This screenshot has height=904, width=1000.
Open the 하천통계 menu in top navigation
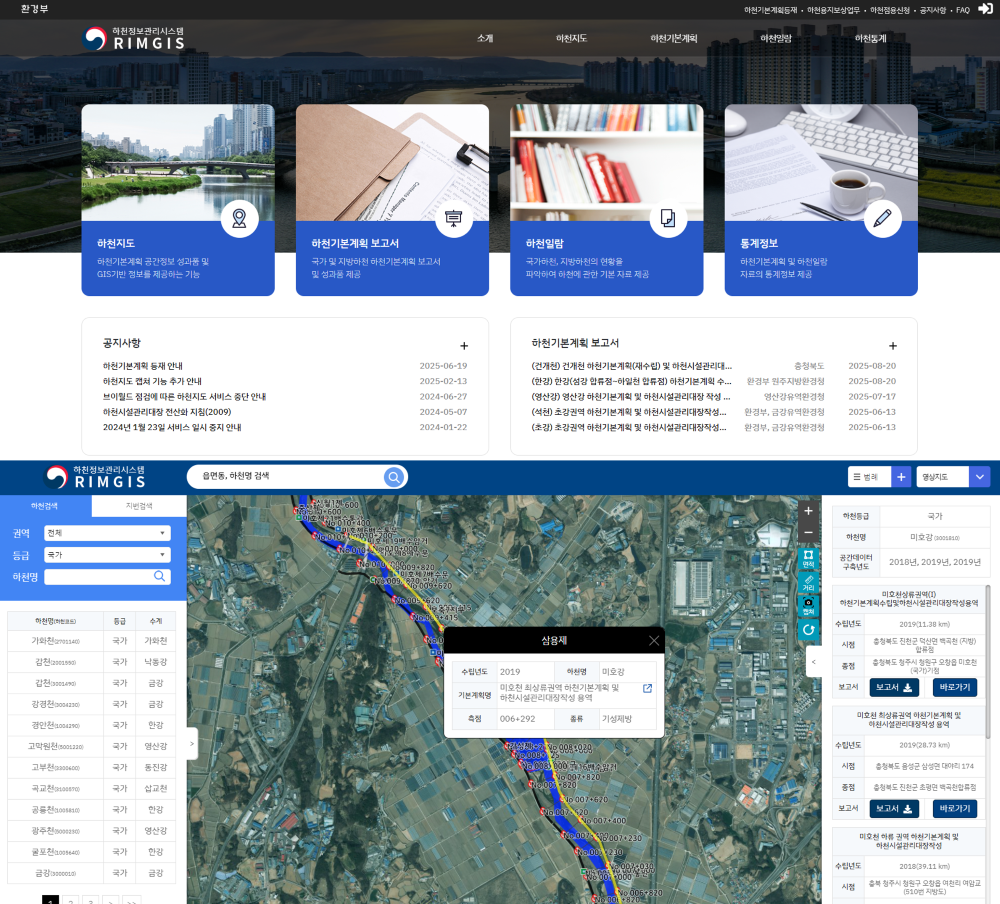tap(871, 38)
